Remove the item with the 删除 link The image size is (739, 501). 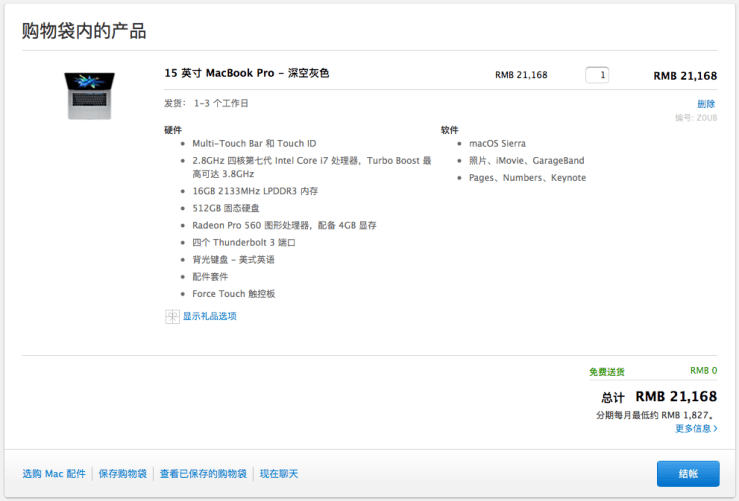[706, 104]
